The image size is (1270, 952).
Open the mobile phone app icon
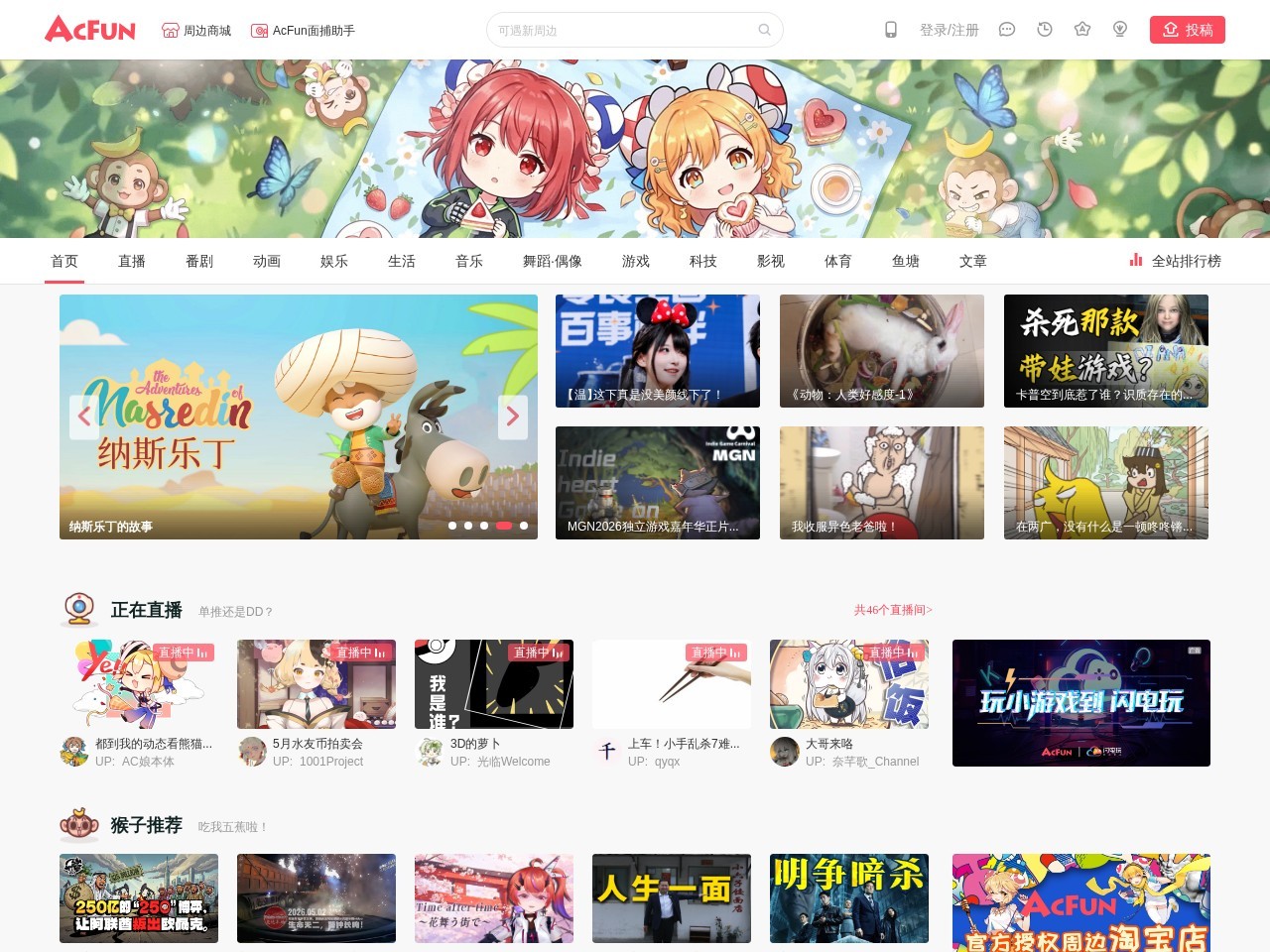(891, 30)
